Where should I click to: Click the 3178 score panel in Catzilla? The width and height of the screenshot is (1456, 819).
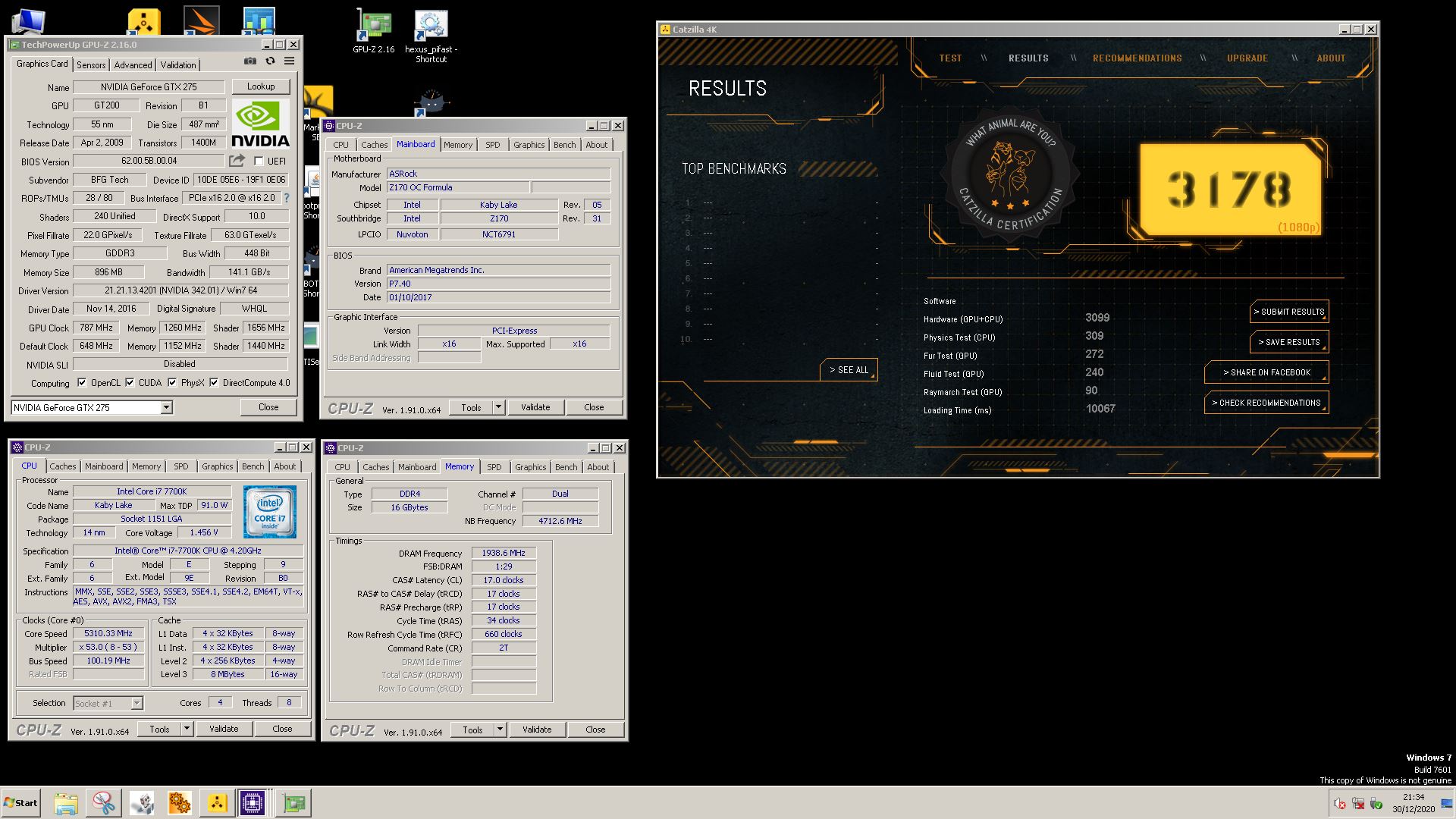coord(1229,190)
